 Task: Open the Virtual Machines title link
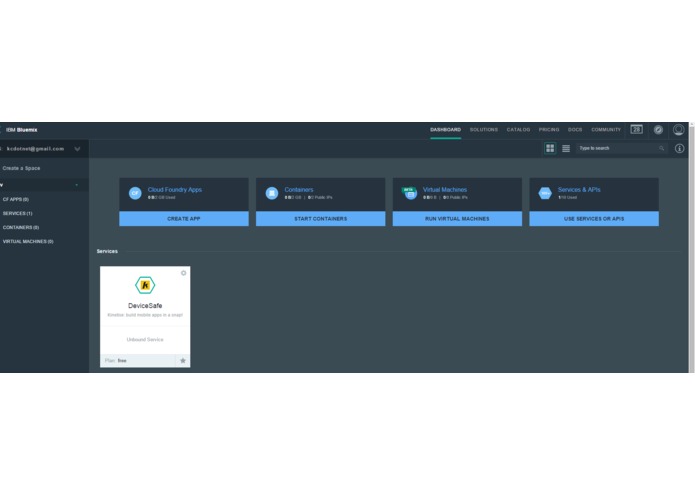[x=445, y=190]
